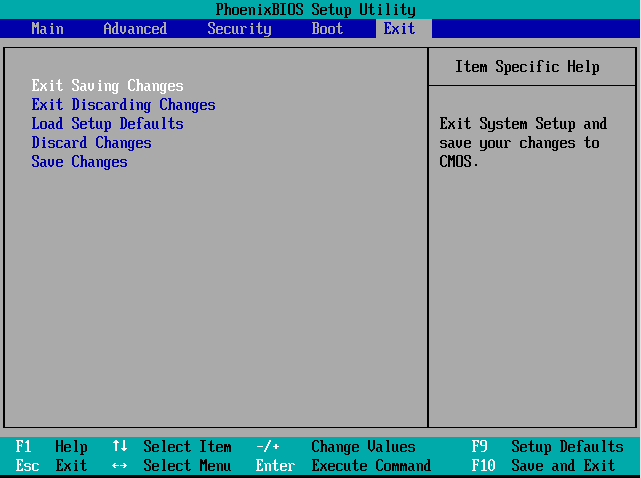Viewport: 641px width, 478px height.
Task: Choose the Save Changes entry
Action: point(79,162)
